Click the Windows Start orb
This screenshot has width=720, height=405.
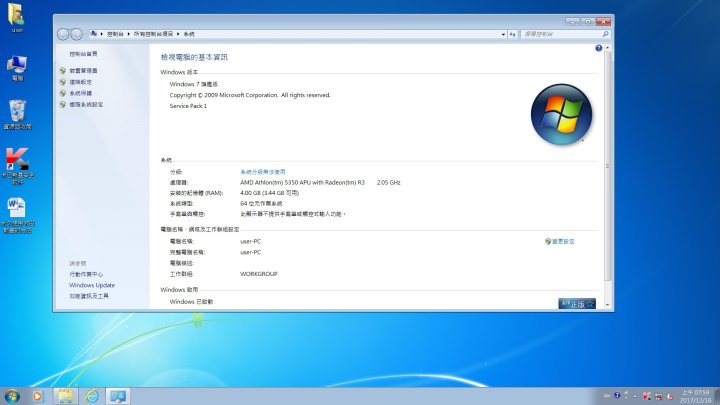tap(12, 396)
